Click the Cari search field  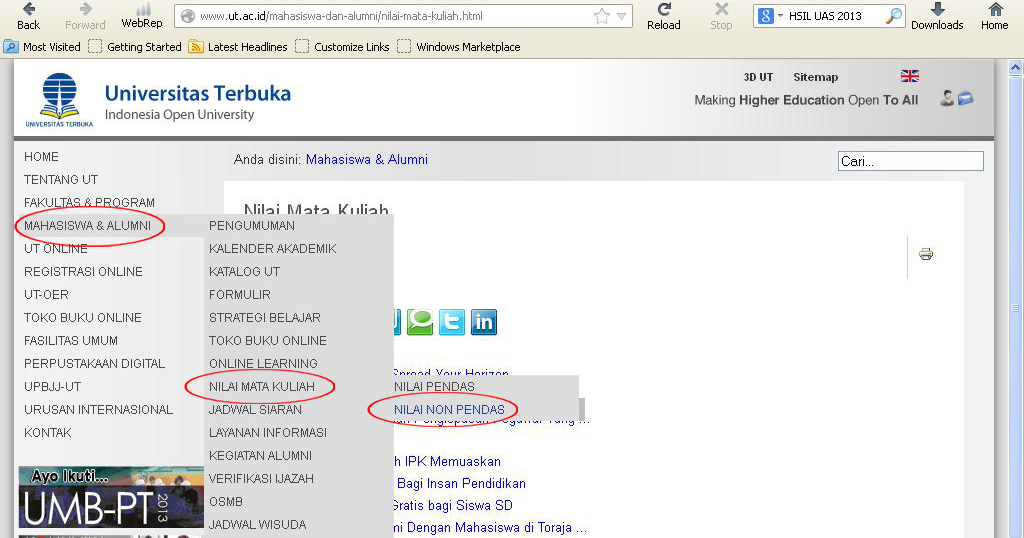(x=910, y=161)
